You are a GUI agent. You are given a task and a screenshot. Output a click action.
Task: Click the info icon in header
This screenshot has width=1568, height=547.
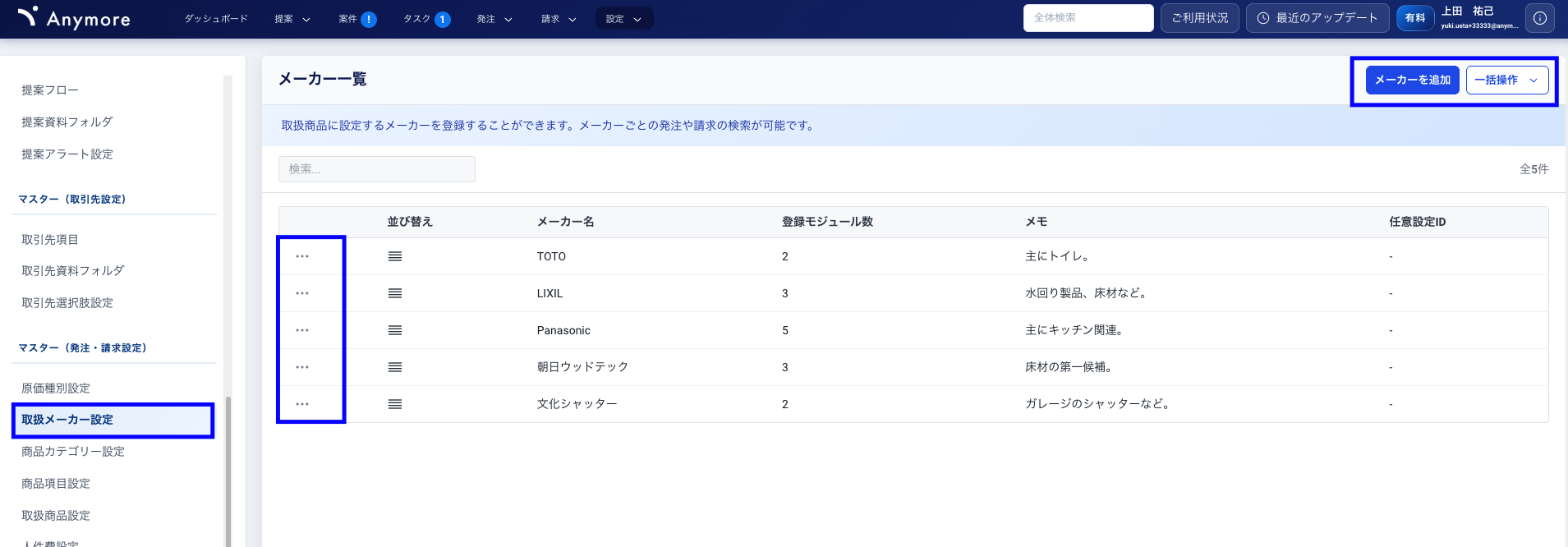1540,18
